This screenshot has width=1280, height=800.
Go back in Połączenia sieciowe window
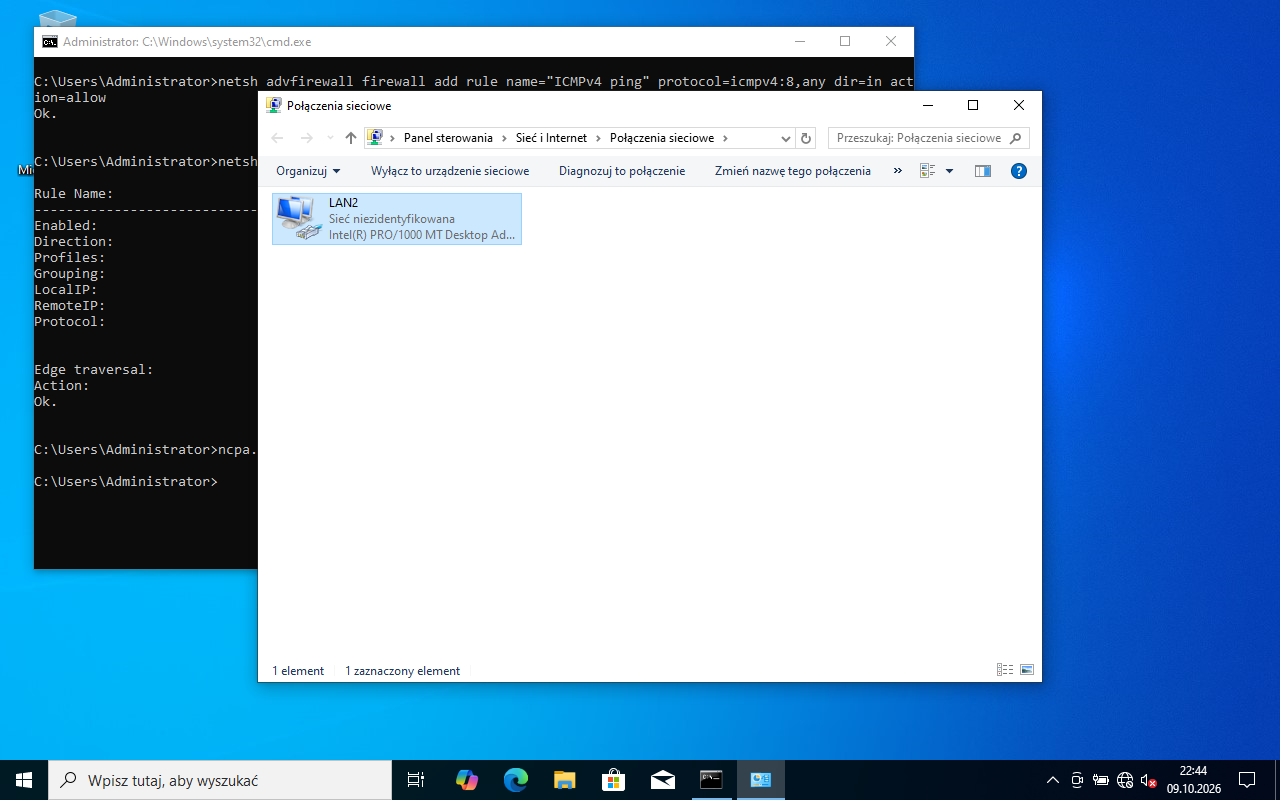(x=278, y=138)
